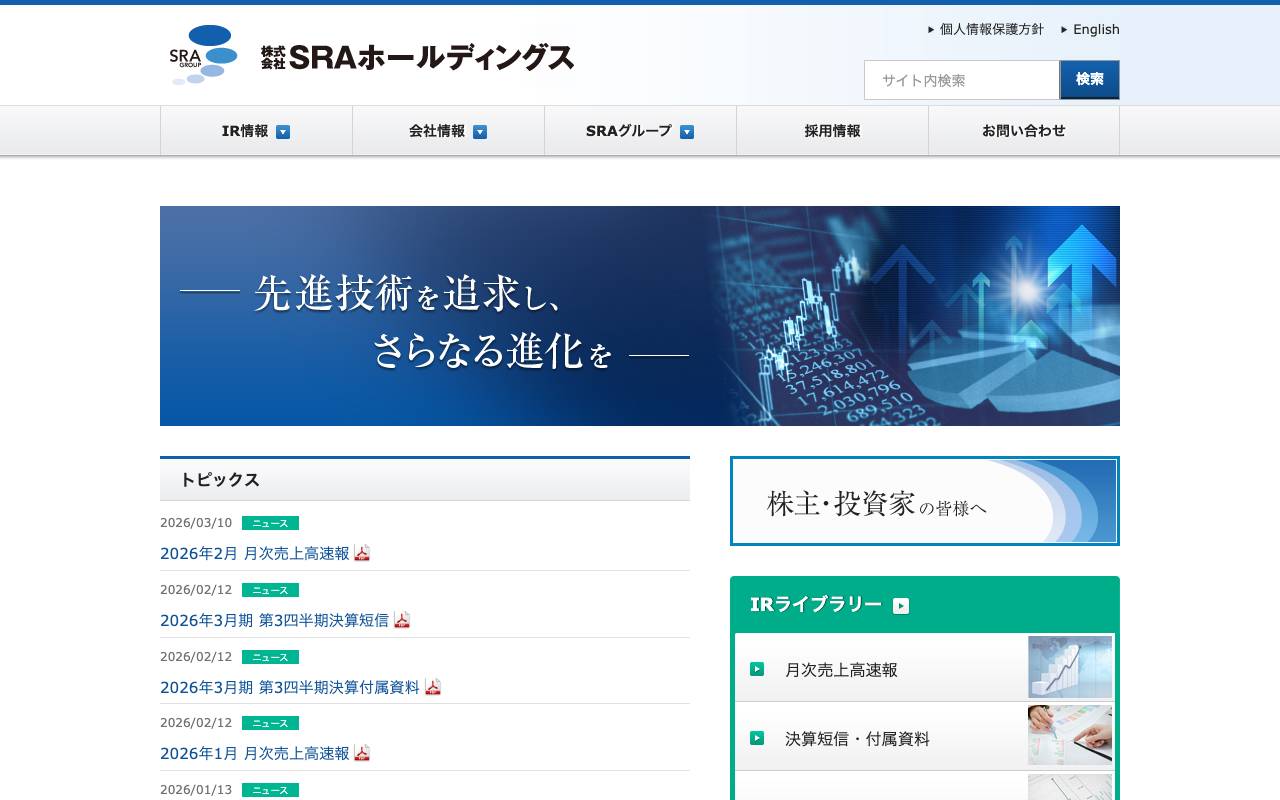Click the green arrow beside 決算短信・付属資料
This screenshot has height=800, width=1280.
(757, 738)
